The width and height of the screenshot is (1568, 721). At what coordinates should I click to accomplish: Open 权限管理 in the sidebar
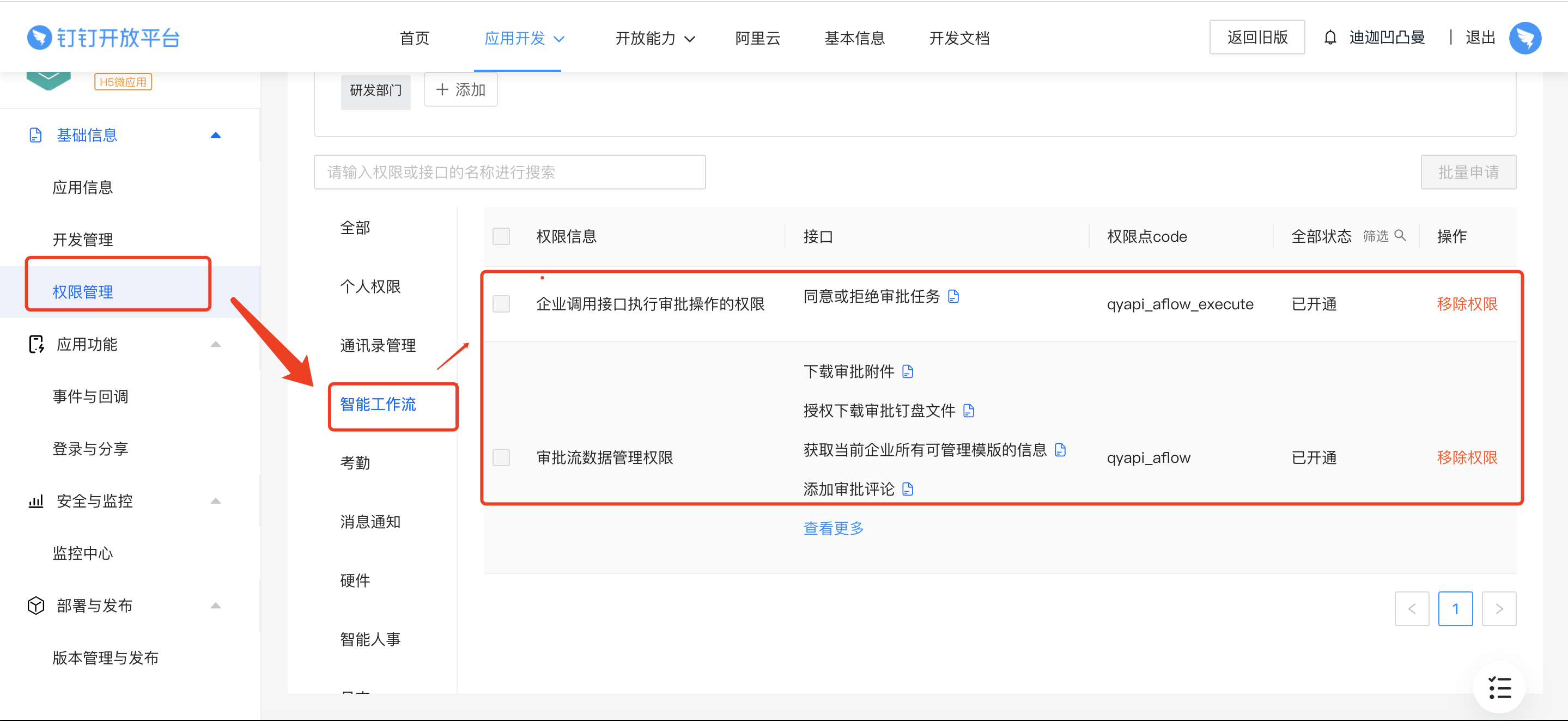[83, 291]
